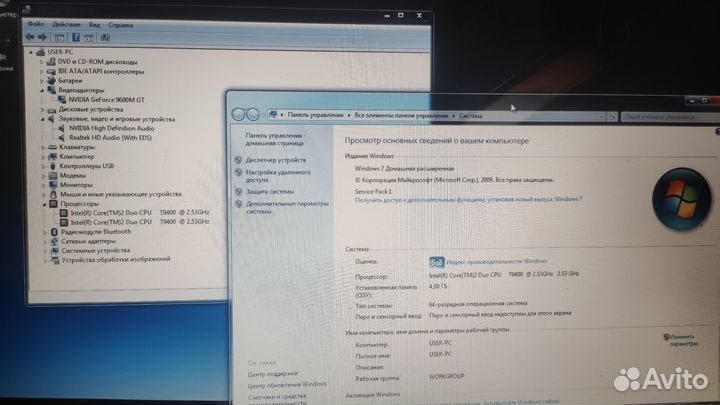Click Все элементы панели управления breadcrumb
This screenshot has height=405, width=720.
point(401,116)
